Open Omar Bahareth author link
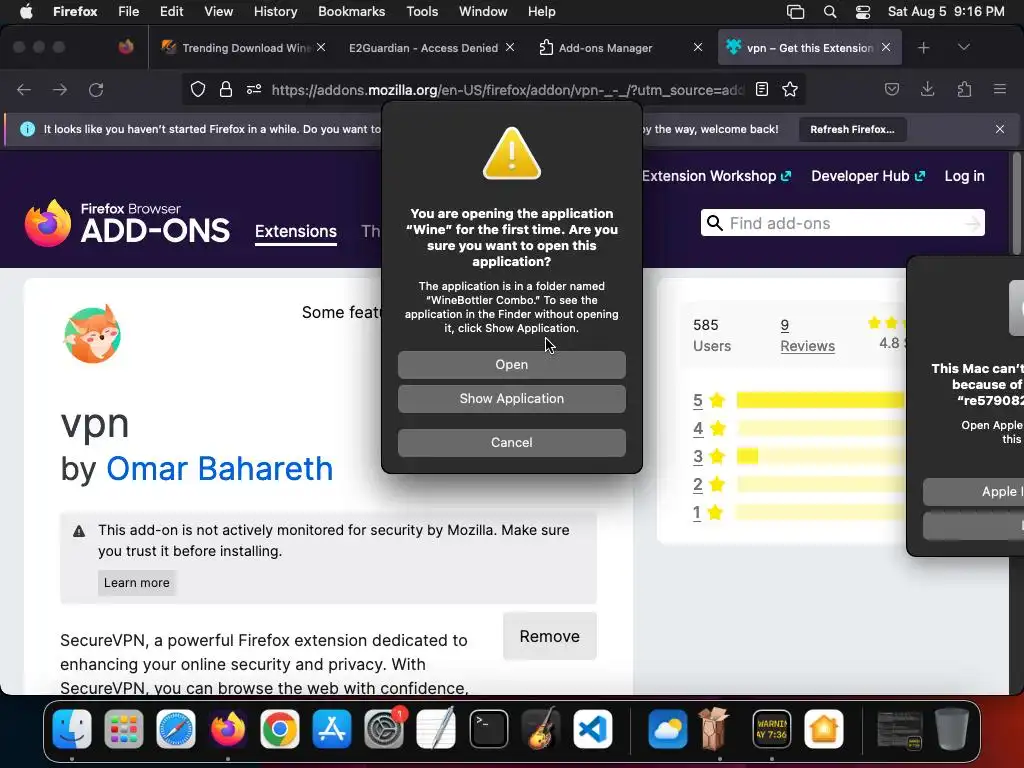1024x768 pixels. pyautogui.click(x=219, y=469)
